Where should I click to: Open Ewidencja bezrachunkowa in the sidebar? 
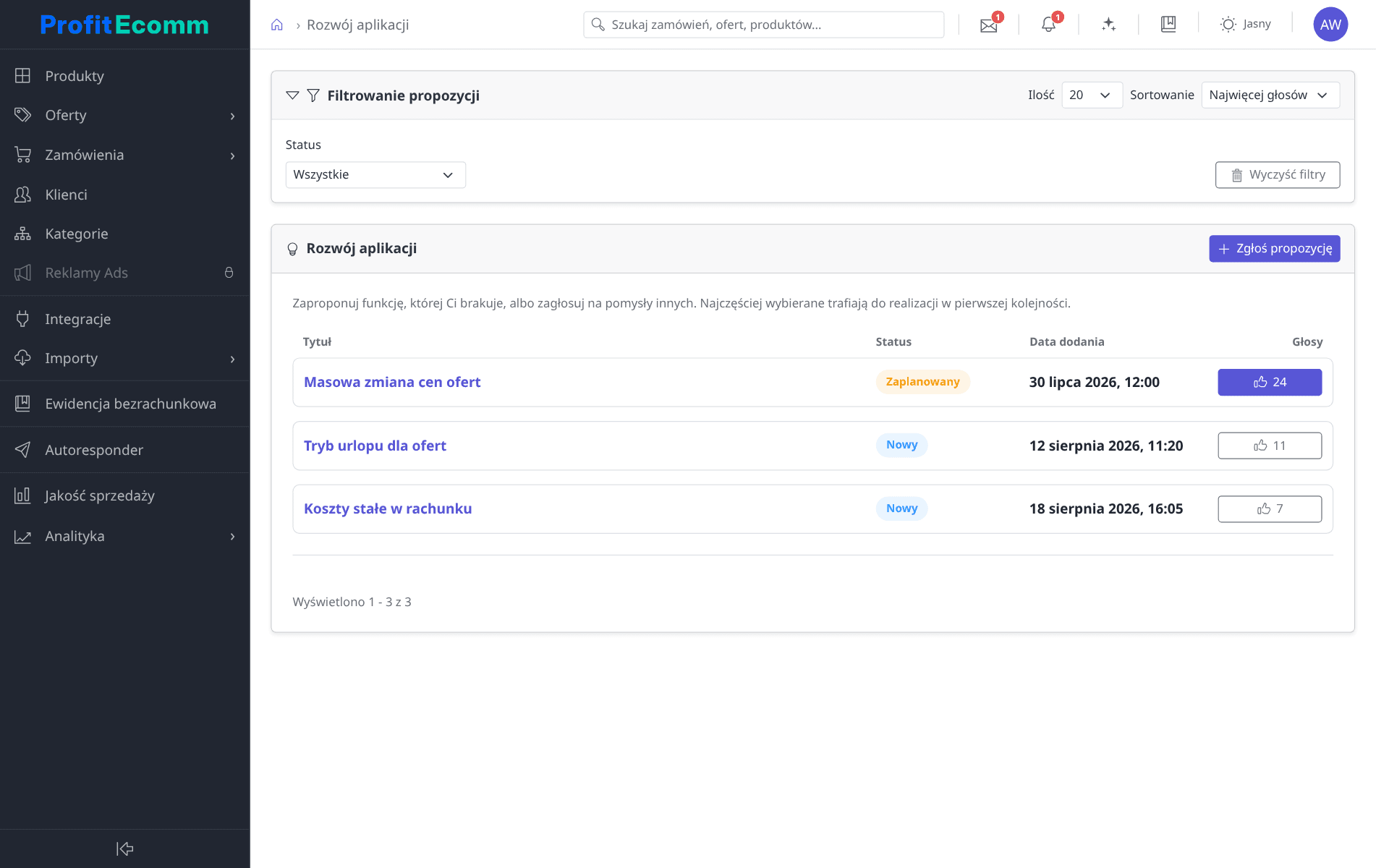(124, 404)
